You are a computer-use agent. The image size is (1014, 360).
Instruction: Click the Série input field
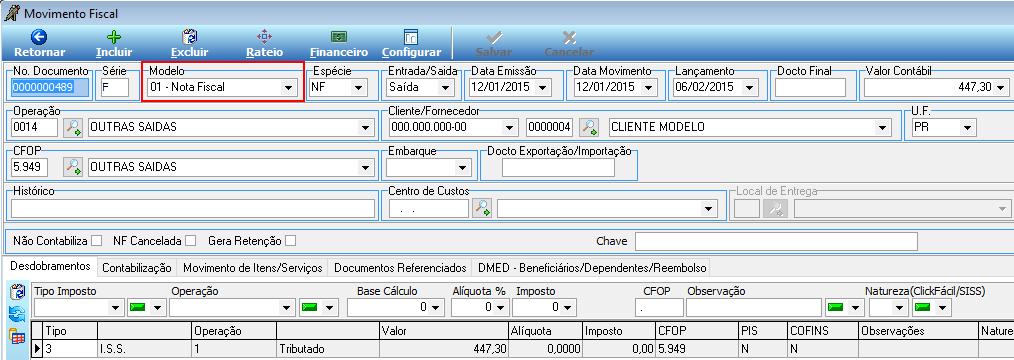[x=115, y=87]
